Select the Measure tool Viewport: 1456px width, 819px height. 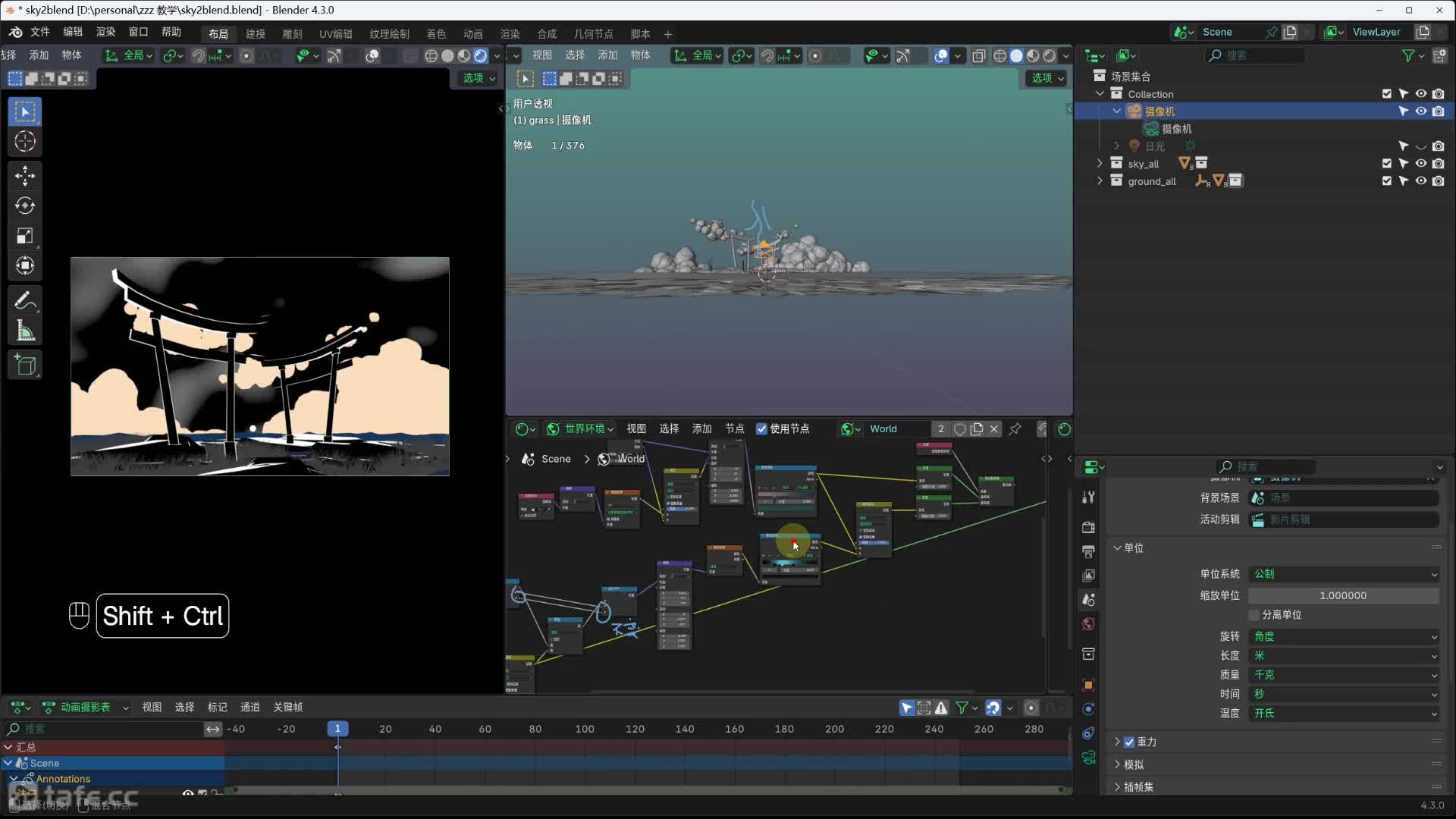(x=25, y=331)
